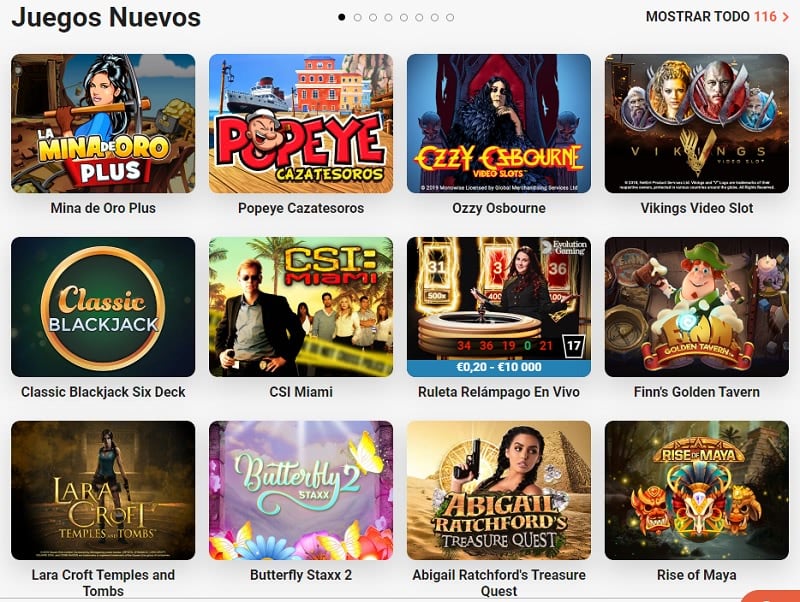This screenshot has height=602, width=800.
Task: Open the Classic Blackjack game image
Action: click(103, 307)
